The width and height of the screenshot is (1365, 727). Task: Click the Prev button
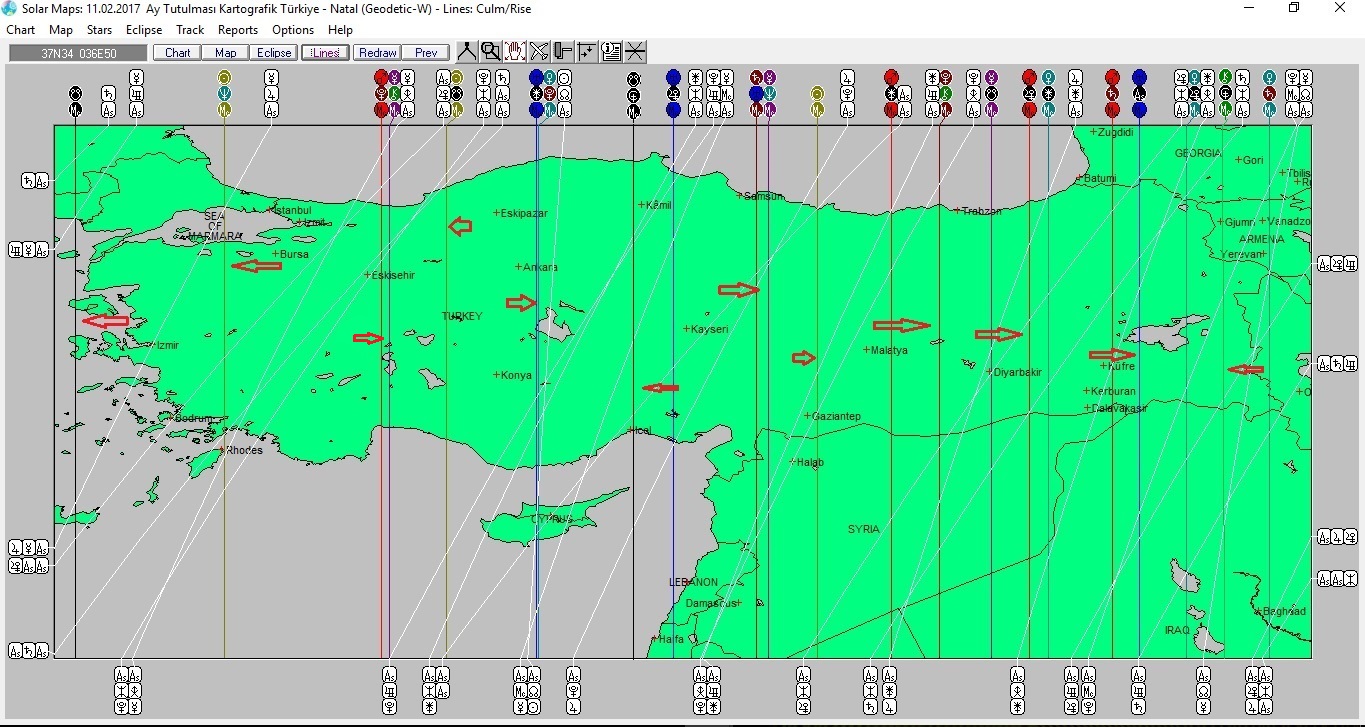(426, 52)
